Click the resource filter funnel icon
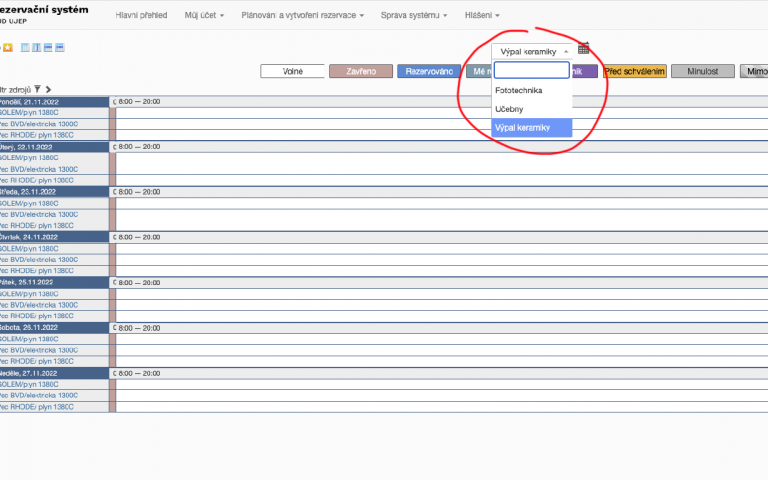 37,89
